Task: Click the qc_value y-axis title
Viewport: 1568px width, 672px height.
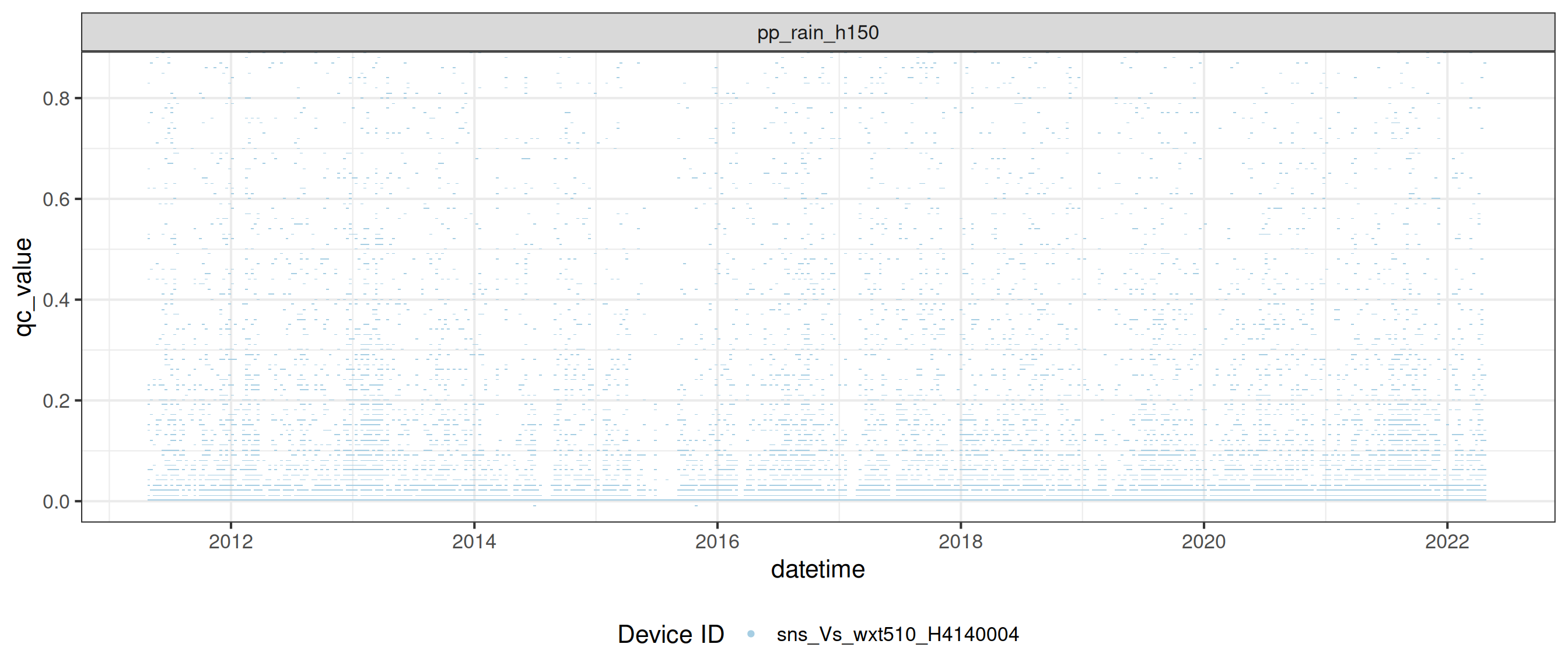Action: pyautogui.click(x=23, y=286)
